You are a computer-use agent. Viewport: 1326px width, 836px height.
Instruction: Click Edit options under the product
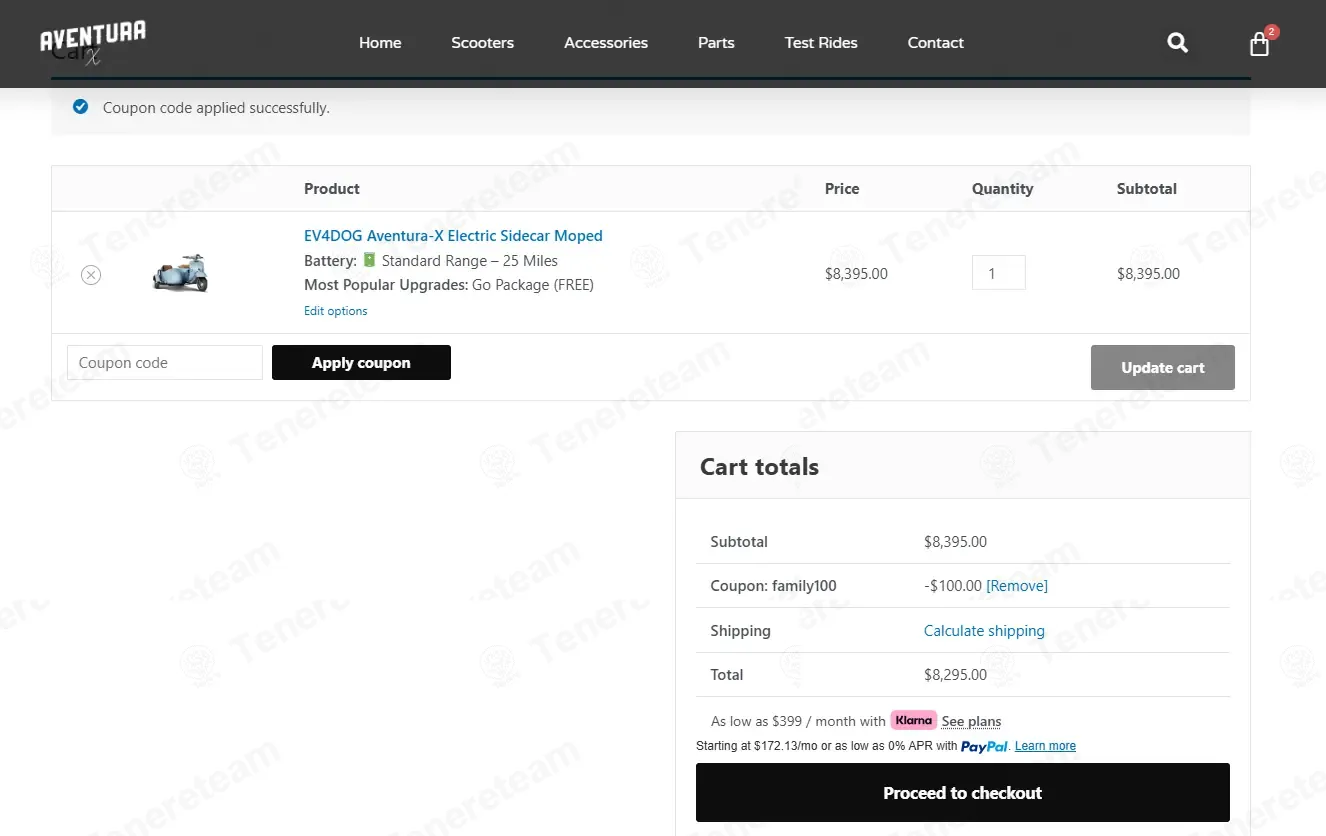pos(336,311)
